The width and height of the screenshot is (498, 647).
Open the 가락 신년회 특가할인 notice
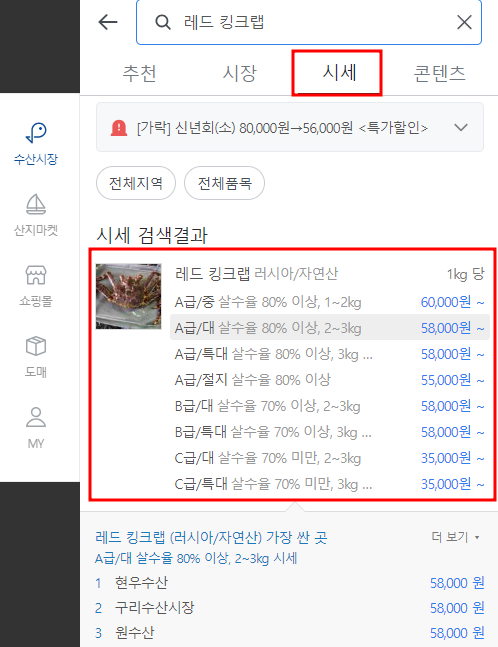[x=290, y=127]
